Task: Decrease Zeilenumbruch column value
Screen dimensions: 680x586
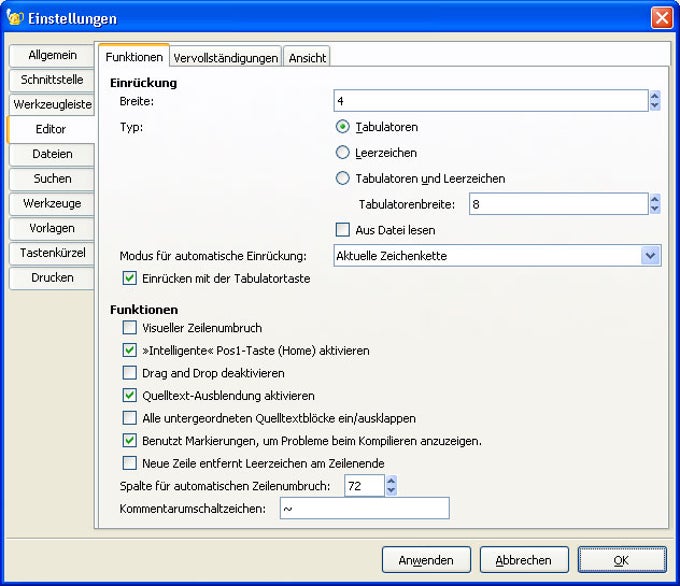Action: point(391,491)
